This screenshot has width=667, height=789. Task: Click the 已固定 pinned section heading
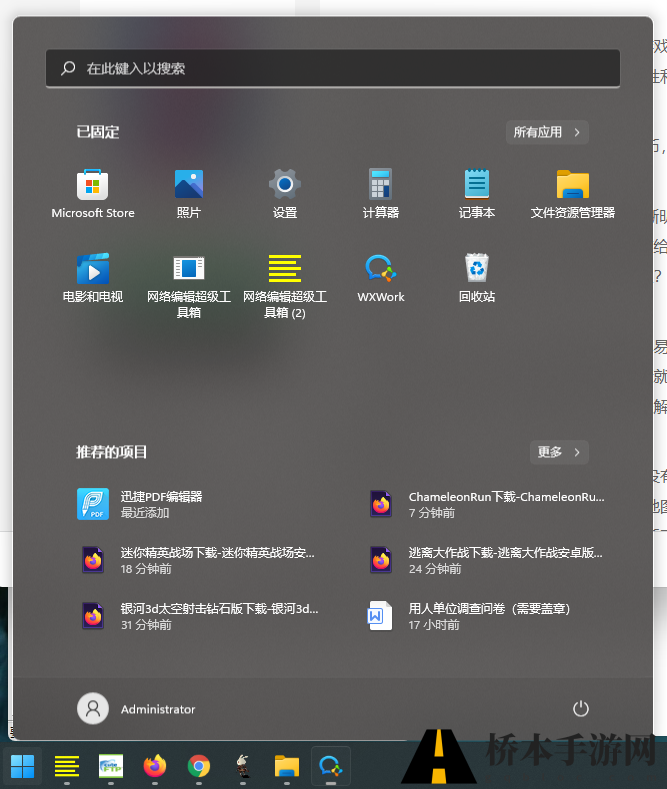pos(98,132)
